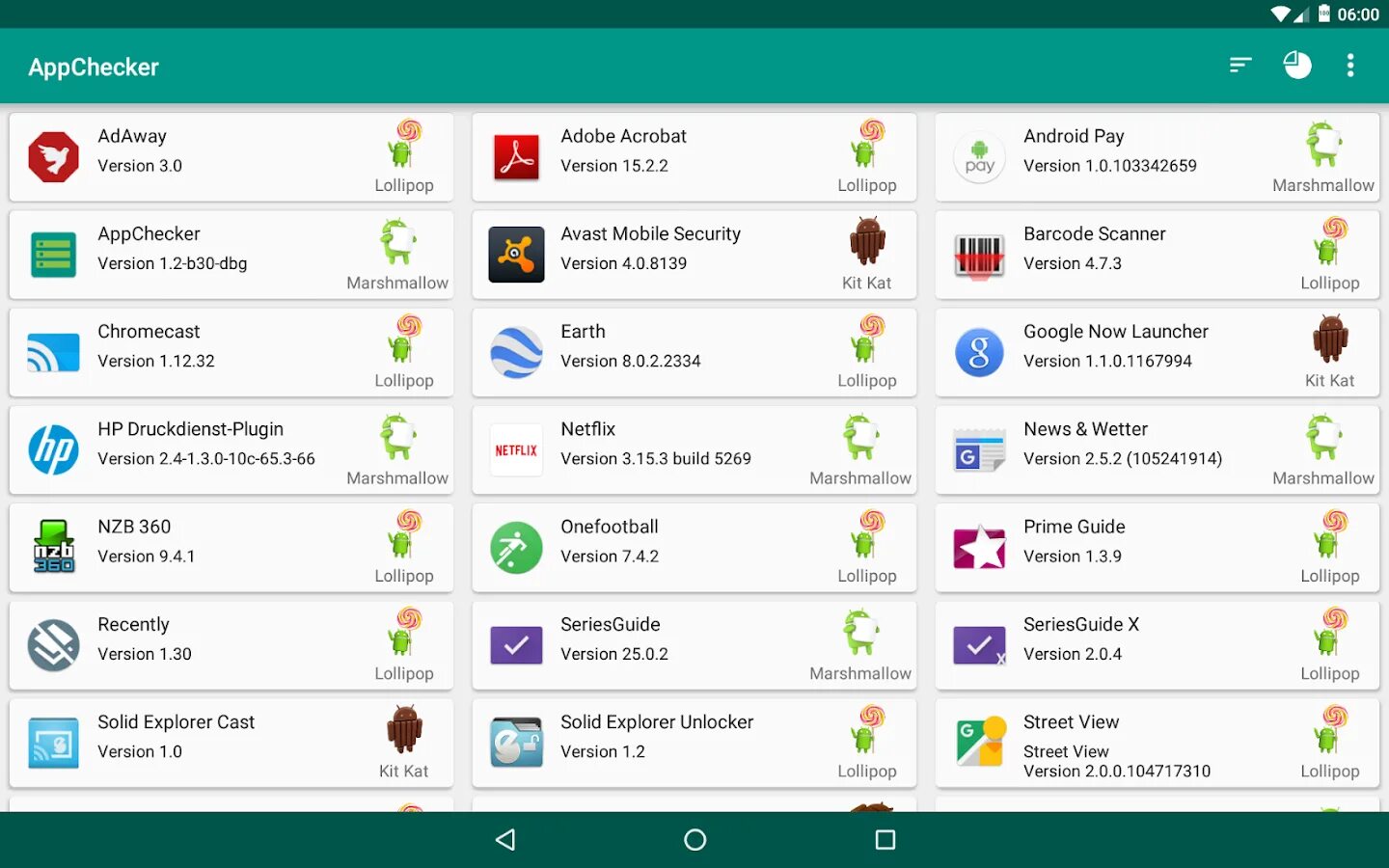Click the Solid Explorer Unlocker icon

517,743
